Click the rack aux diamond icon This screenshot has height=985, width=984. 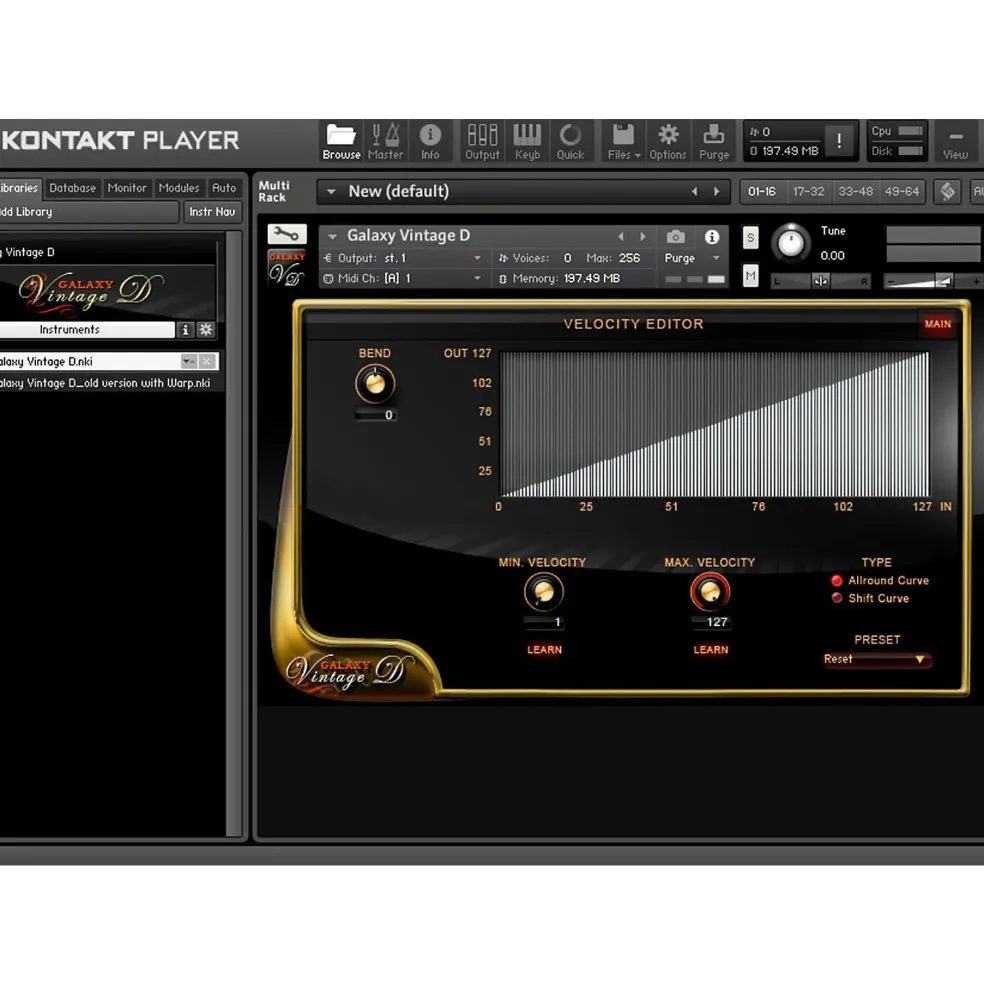[x=948, y=191]
